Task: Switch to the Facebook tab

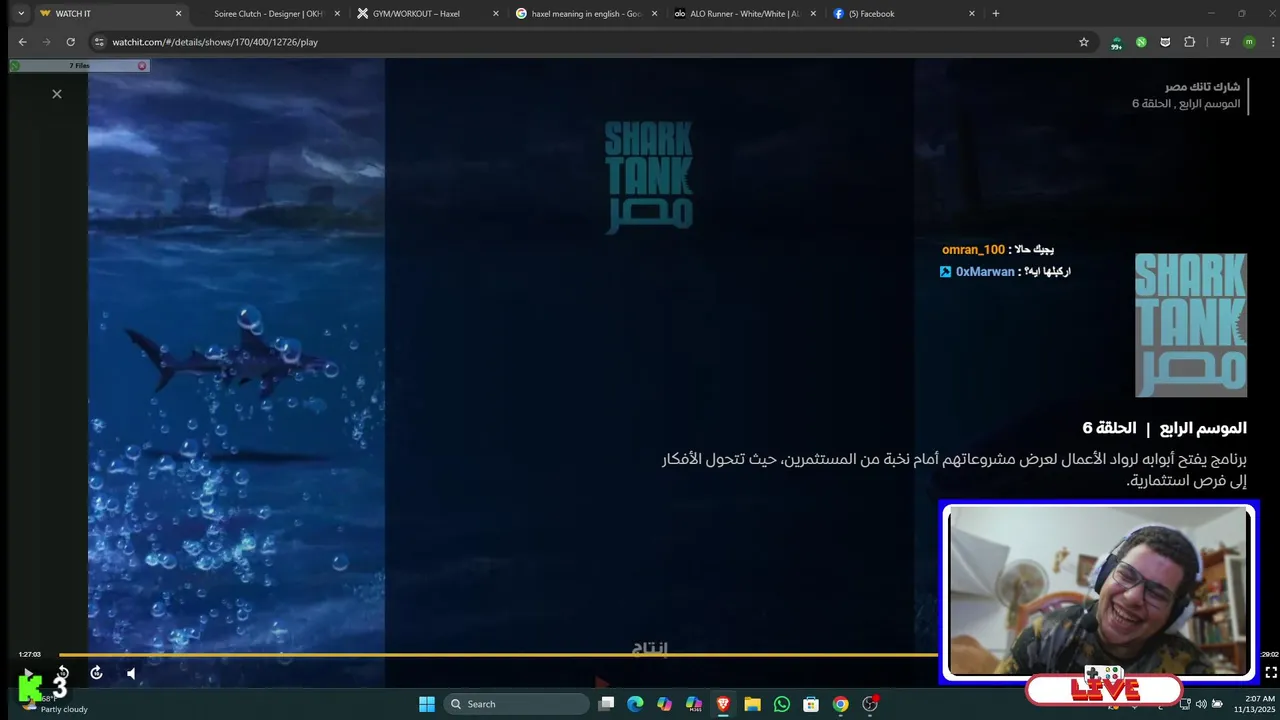Action: pos(903,14)
